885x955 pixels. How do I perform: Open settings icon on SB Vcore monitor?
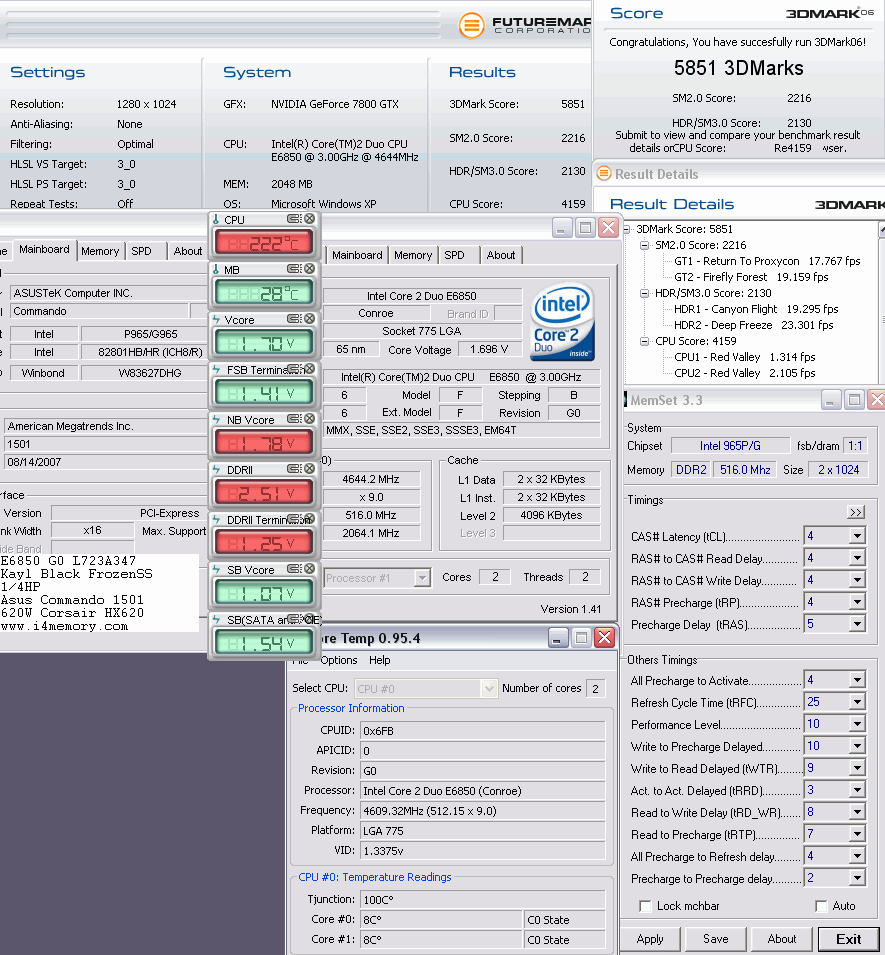294,568
